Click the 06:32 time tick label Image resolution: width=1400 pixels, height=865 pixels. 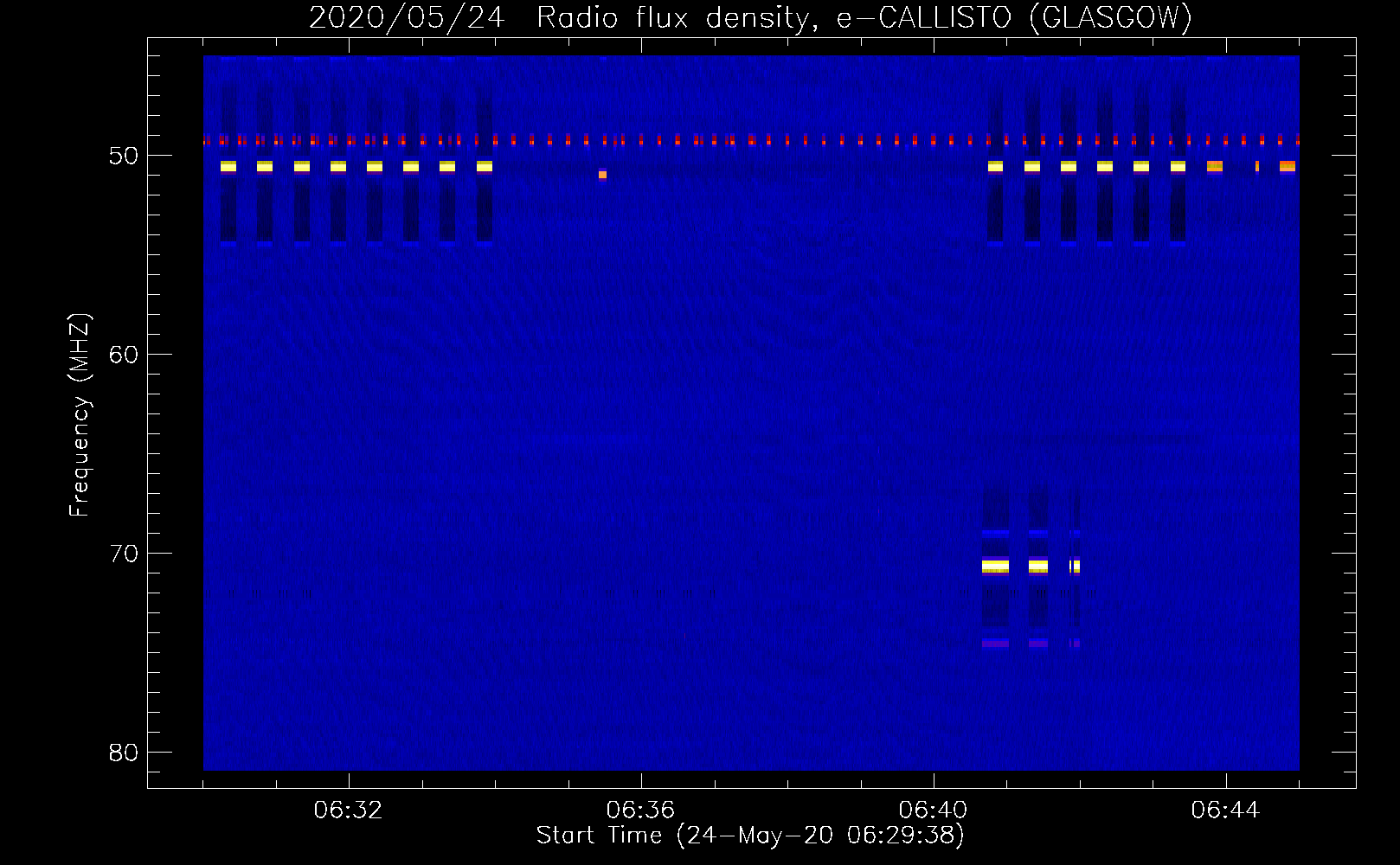(349, 811)
